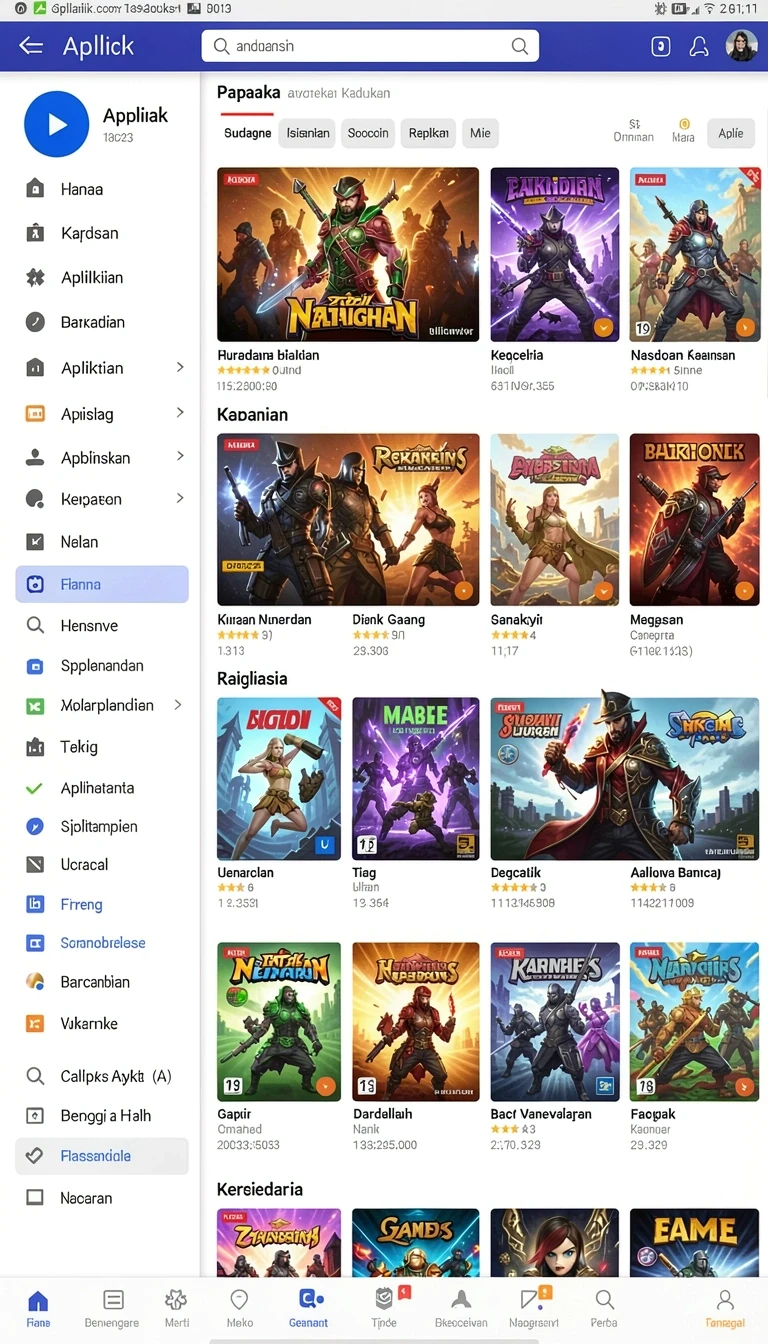Open the Nasdoan Kaansan game cover
The width and height of the screenshot is (768, 1344).
(695, 255)
